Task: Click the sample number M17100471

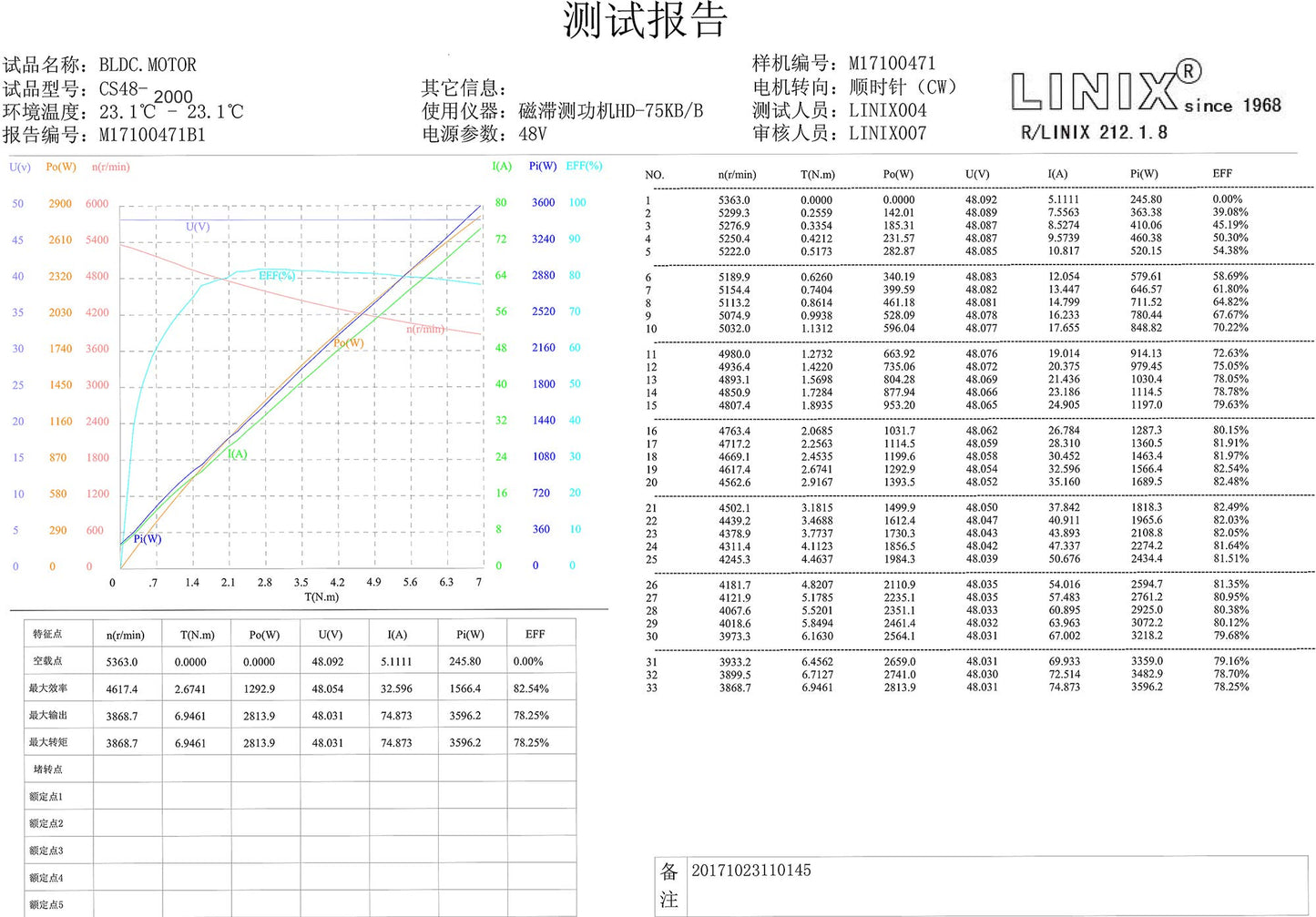Action: [x=892, y=64]
